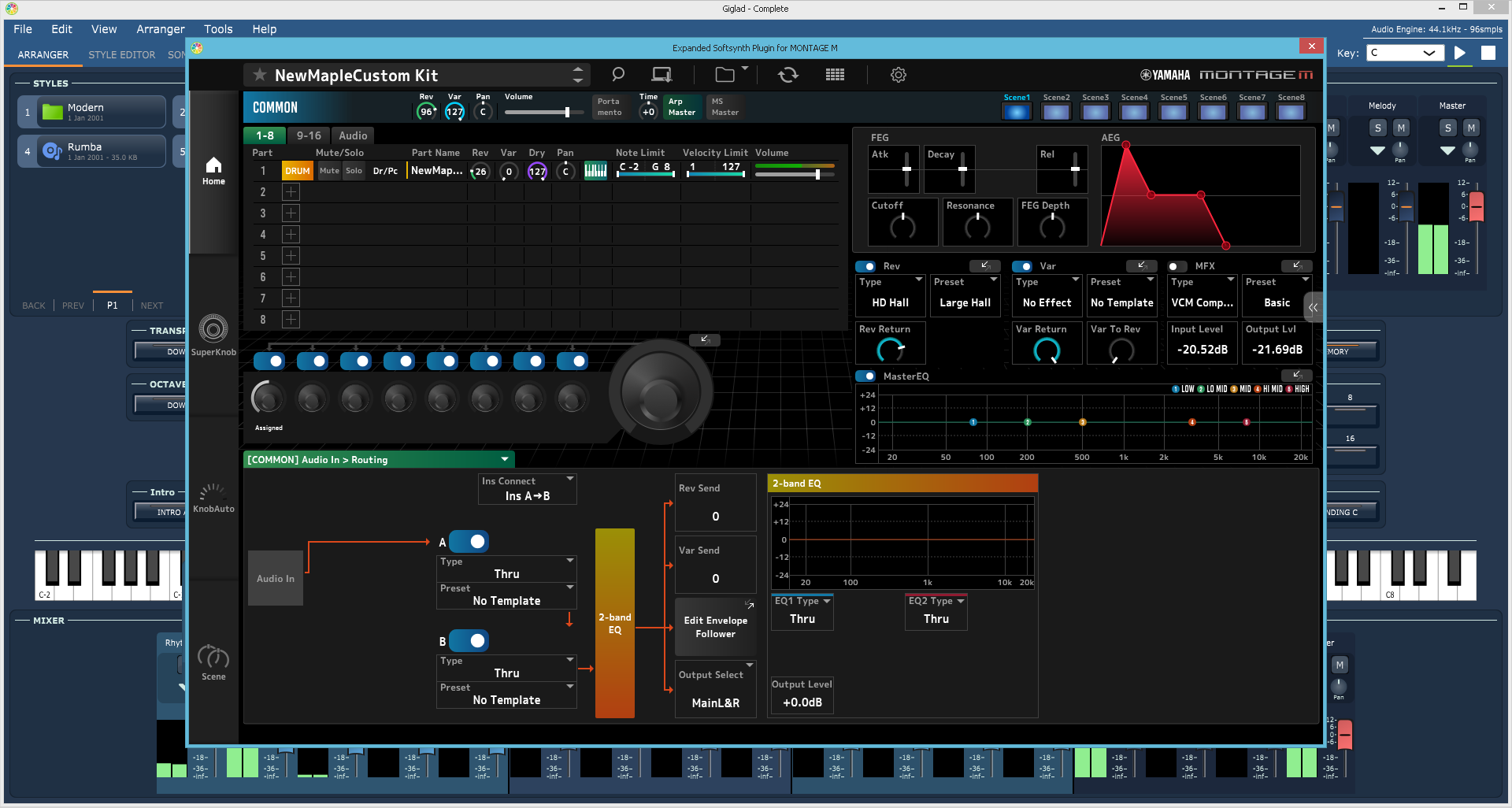Solo Part 1
The width and height of the screenshot is (1512, 808).
pos(354,171)
